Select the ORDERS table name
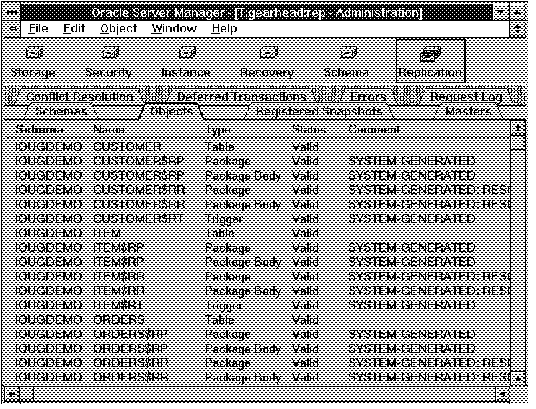The width and height of the screenshot is (536, 409). pyautogui.click(x=119, y=320)
